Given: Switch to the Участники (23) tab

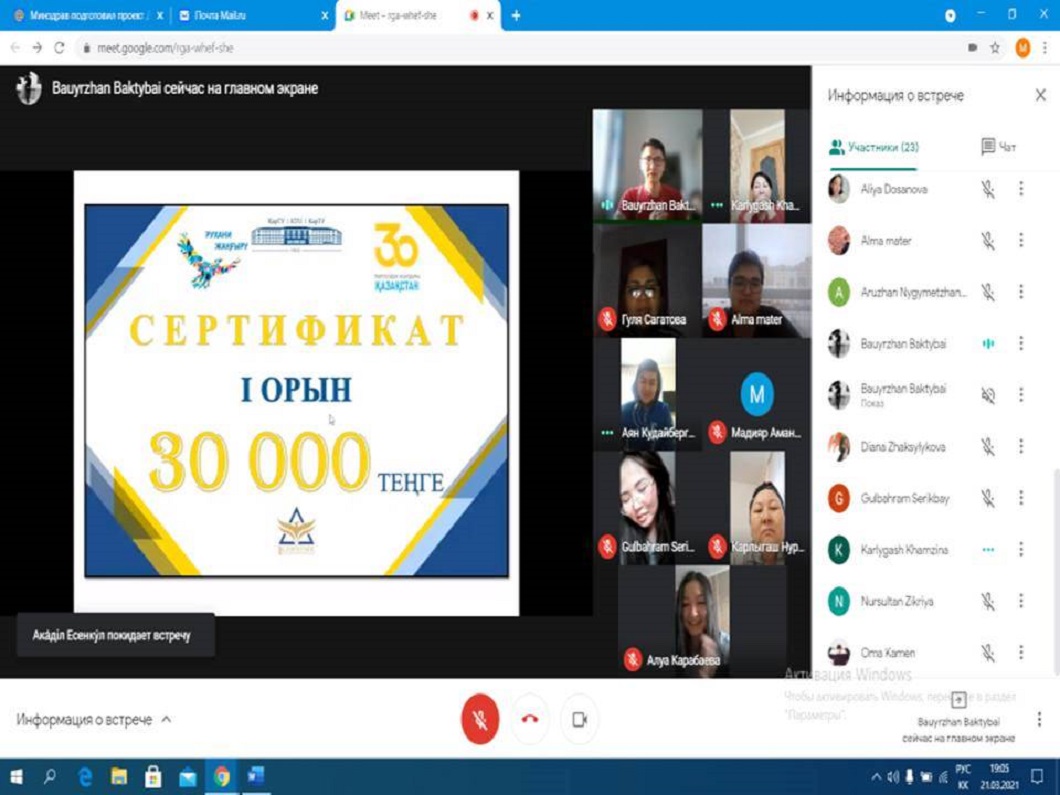Looking at the screenshot, I should [874, 147].
